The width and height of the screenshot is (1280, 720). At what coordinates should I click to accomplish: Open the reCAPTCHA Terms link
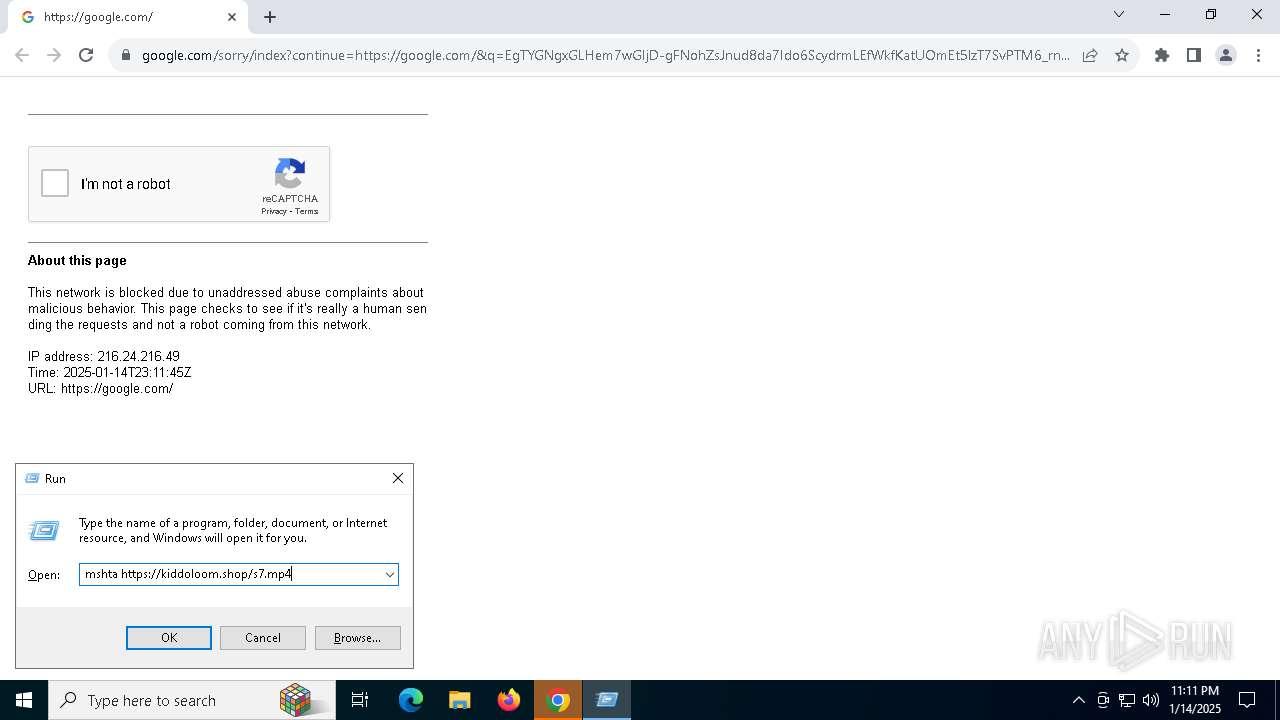[x=306, y=211]
